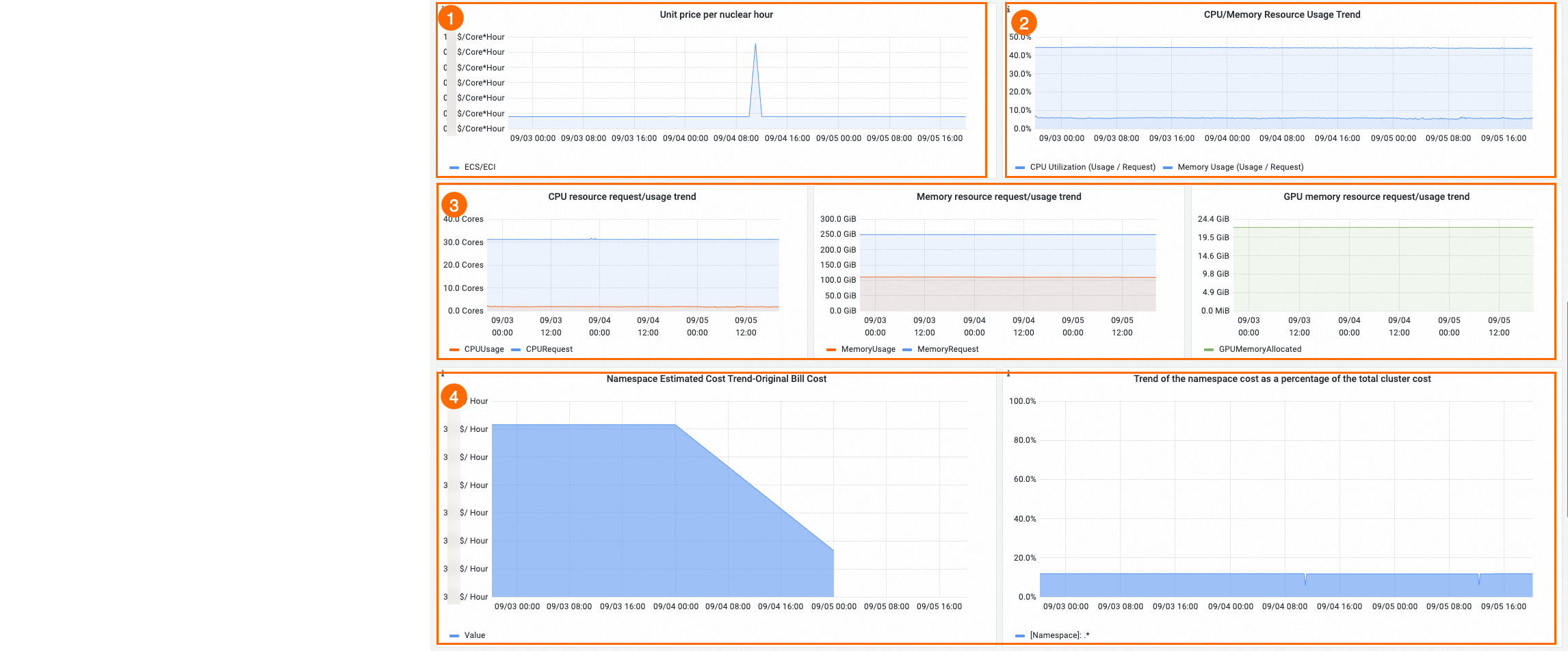Click the CPURequest blue legend color swatch
This screenshot has height=651, width=1568.
point(516,350)
